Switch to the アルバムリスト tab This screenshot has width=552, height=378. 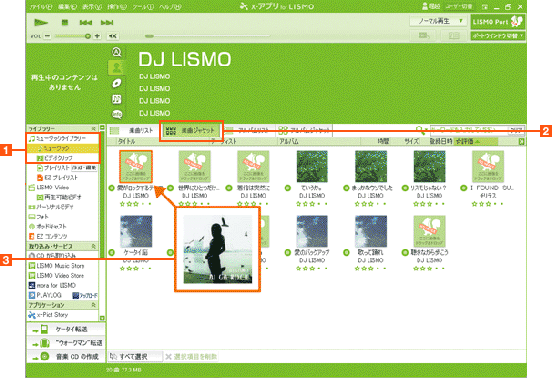[x=249, y=131]
